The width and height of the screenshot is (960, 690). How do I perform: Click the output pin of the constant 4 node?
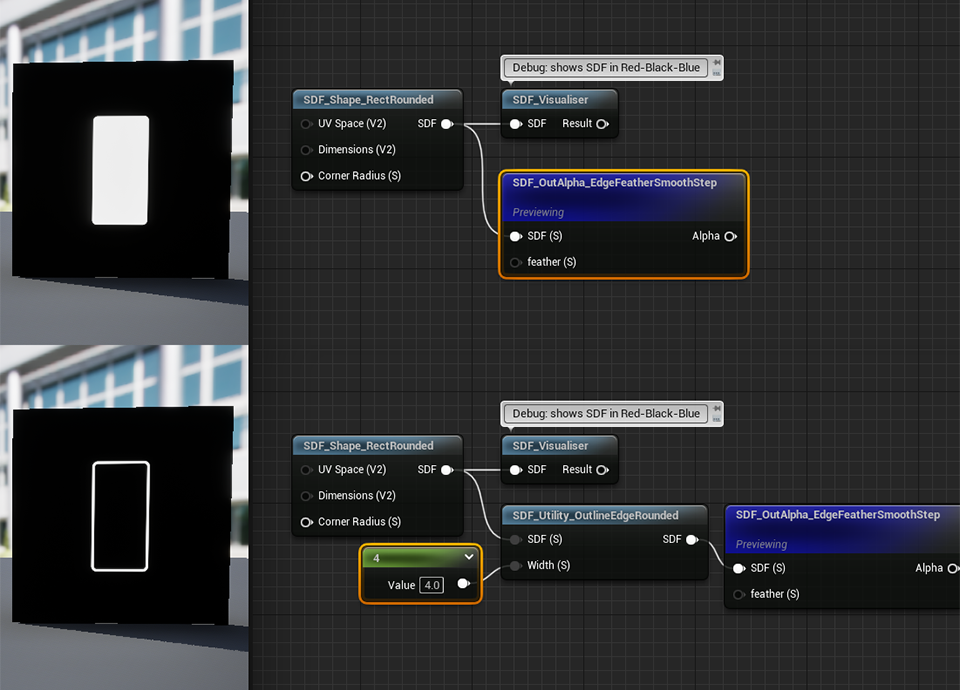(x=463, y=584)
